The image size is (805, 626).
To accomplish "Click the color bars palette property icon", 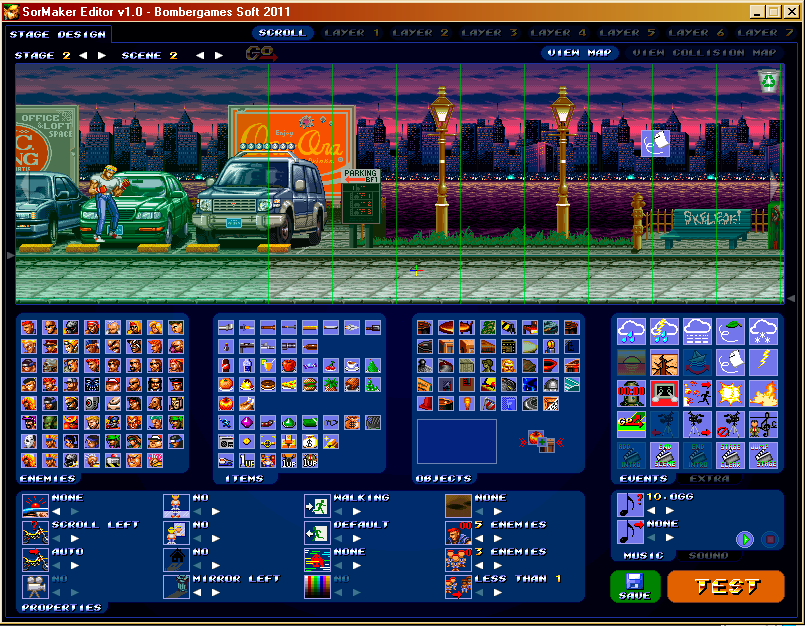I will click(x=317, y=586).
